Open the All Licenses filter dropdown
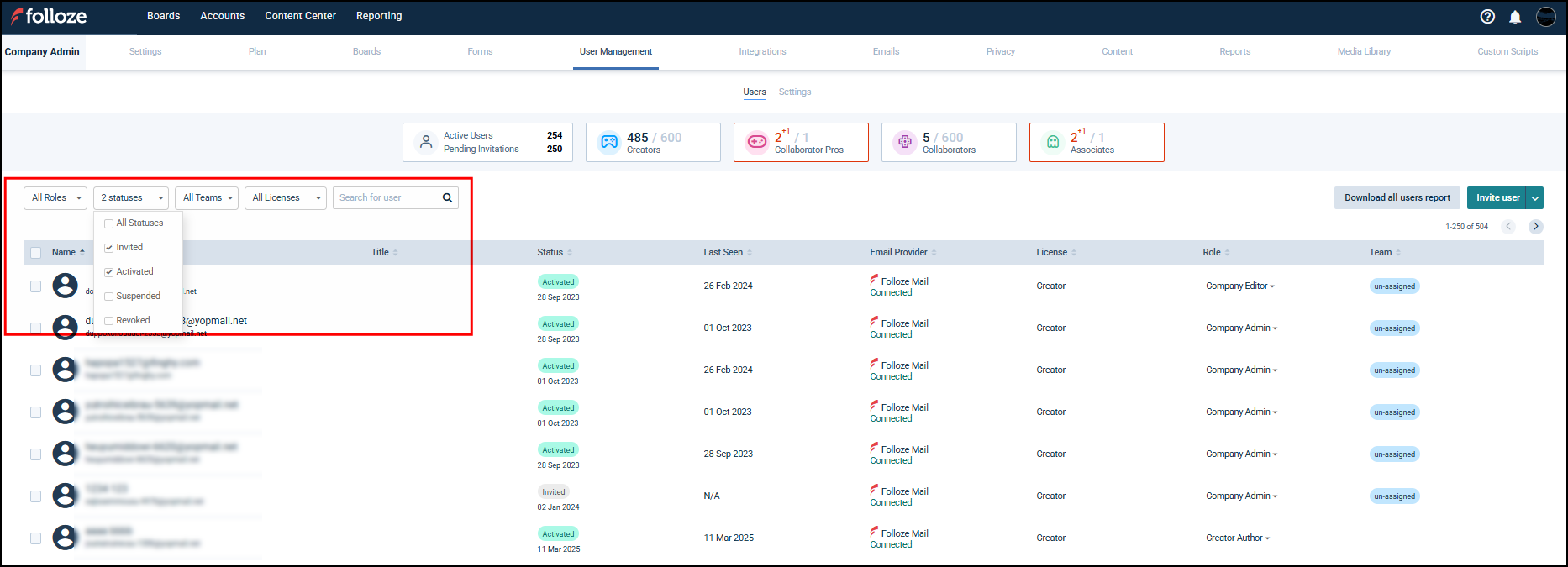The width and height of the screenshot is (1568, 567). [286, 198]
